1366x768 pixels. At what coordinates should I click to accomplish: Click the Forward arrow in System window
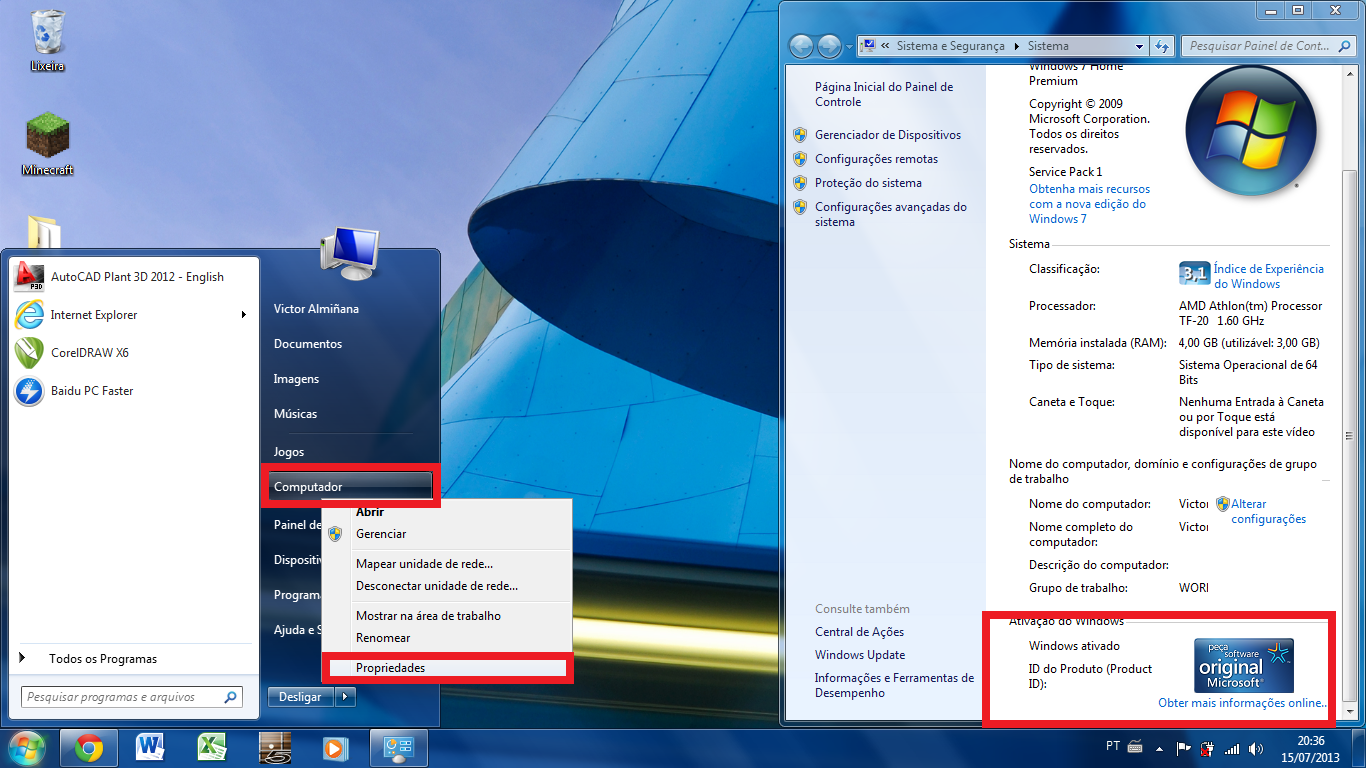tap(829, 46)
